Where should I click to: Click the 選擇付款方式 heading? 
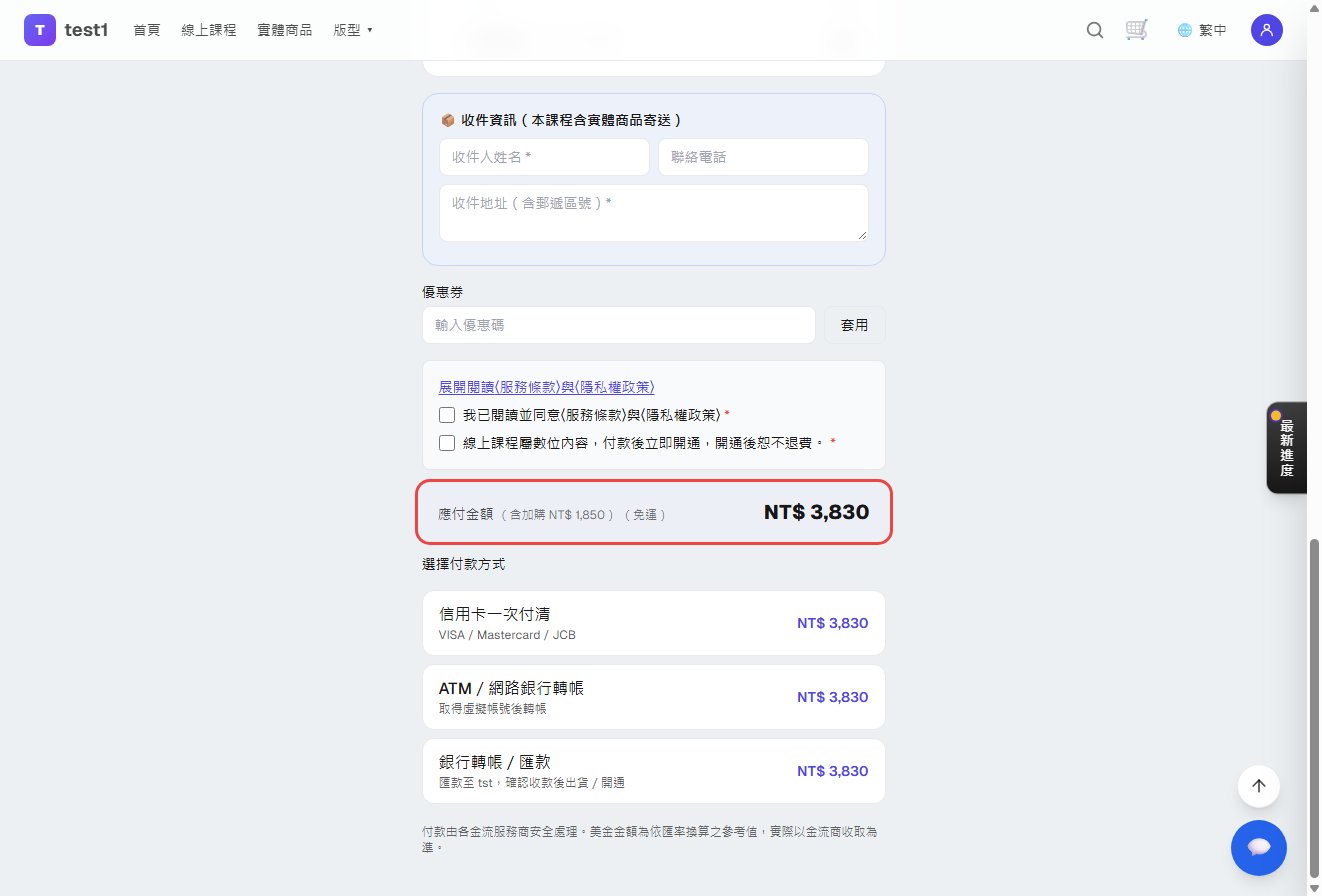pyautogui.click(x=464, y=564)
